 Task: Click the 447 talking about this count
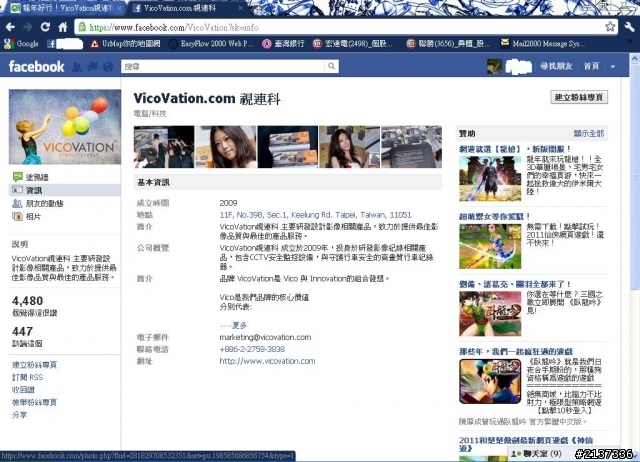point(22,331)
